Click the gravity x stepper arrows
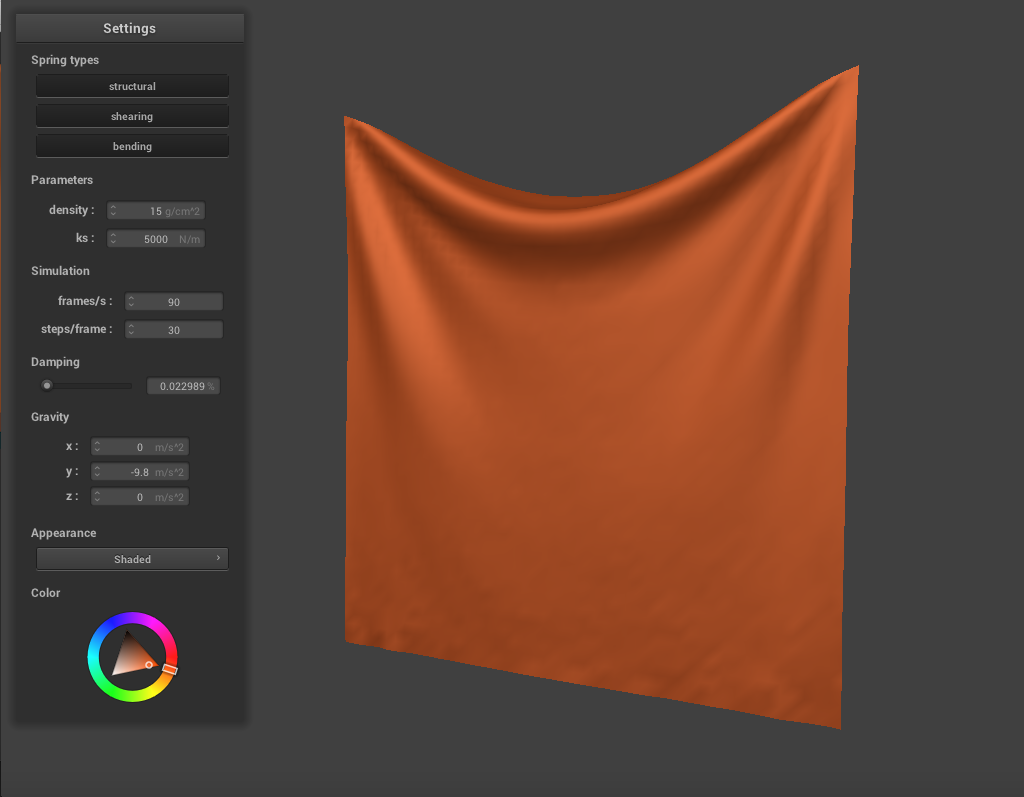 (97, 447)
